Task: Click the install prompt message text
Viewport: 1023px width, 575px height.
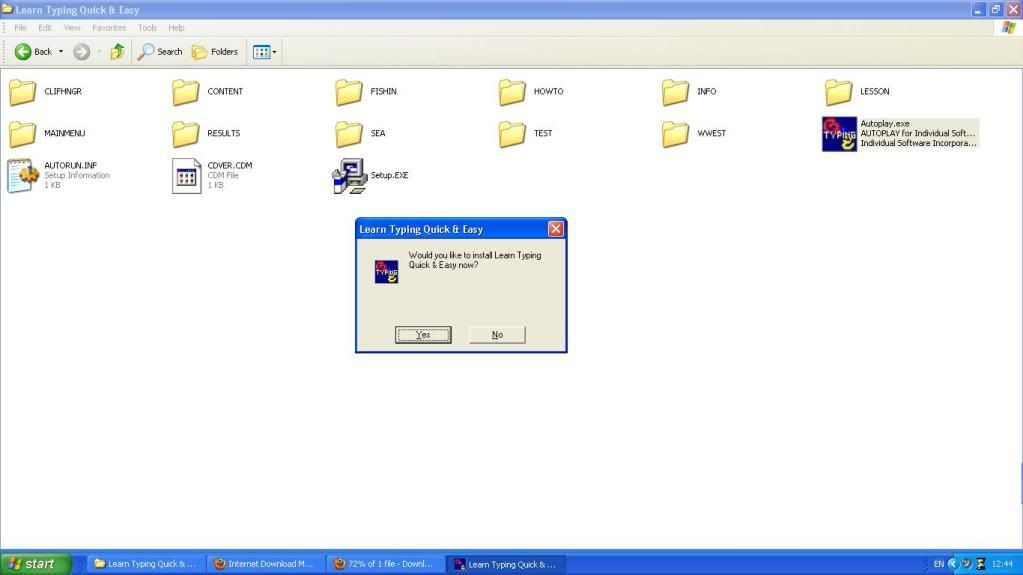Action: point(474,260)
